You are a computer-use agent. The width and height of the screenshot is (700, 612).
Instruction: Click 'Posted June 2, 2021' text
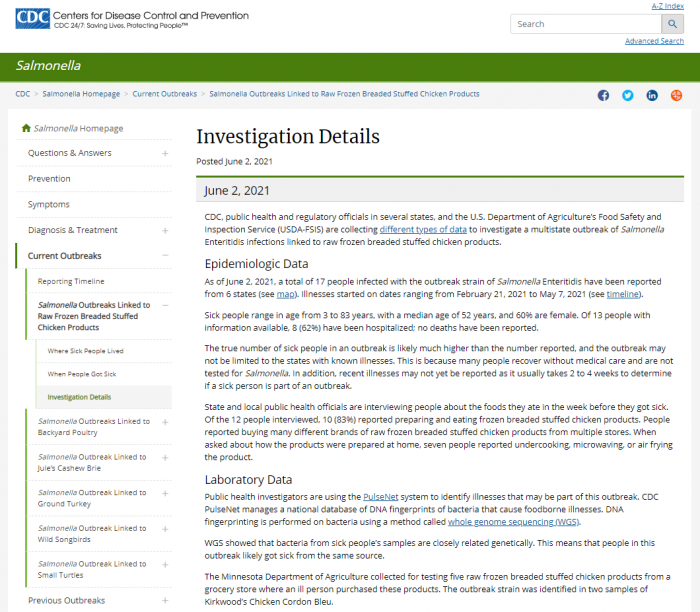point(234,162)
